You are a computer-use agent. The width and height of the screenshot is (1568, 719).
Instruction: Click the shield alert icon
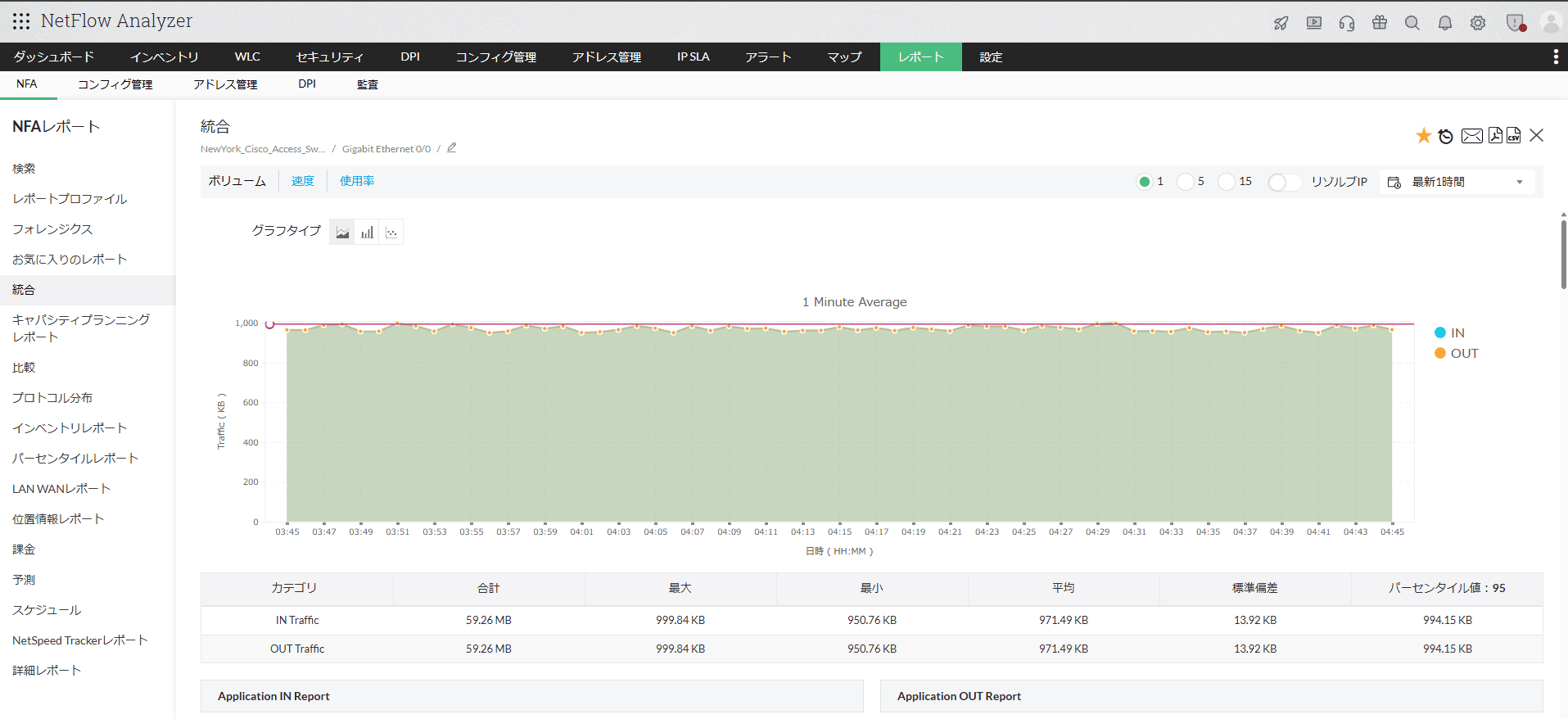pos(1516,23)
